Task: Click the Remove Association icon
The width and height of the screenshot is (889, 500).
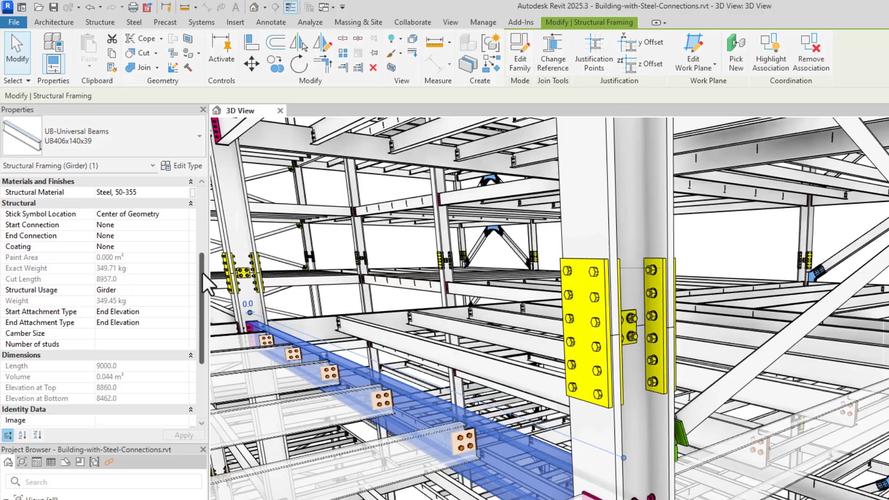Action: [811, 50]
